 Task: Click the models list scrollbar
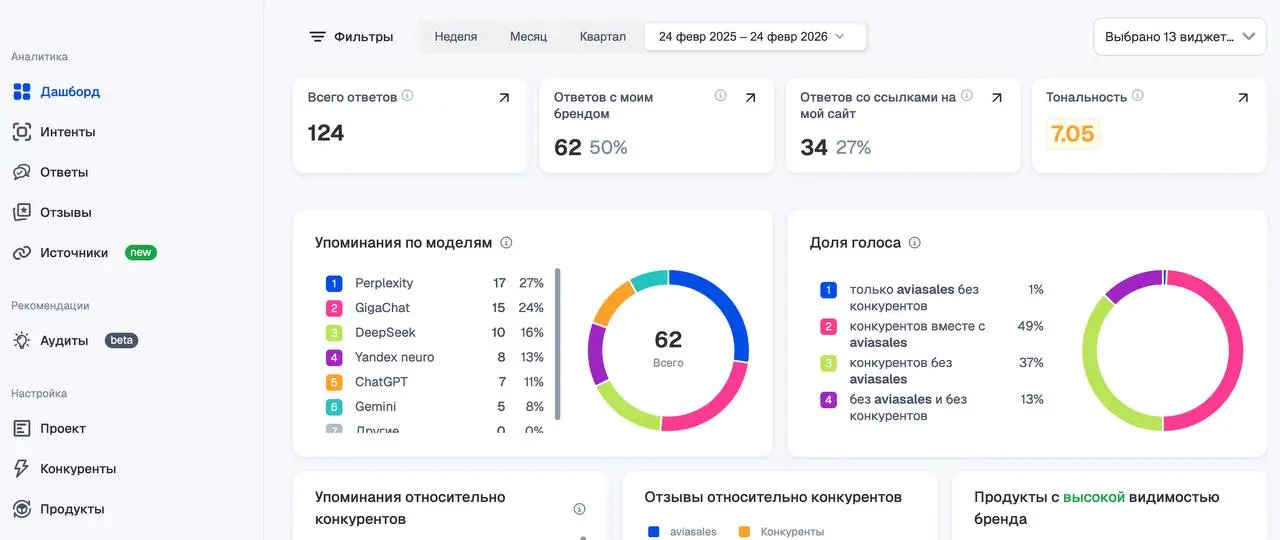557,343
